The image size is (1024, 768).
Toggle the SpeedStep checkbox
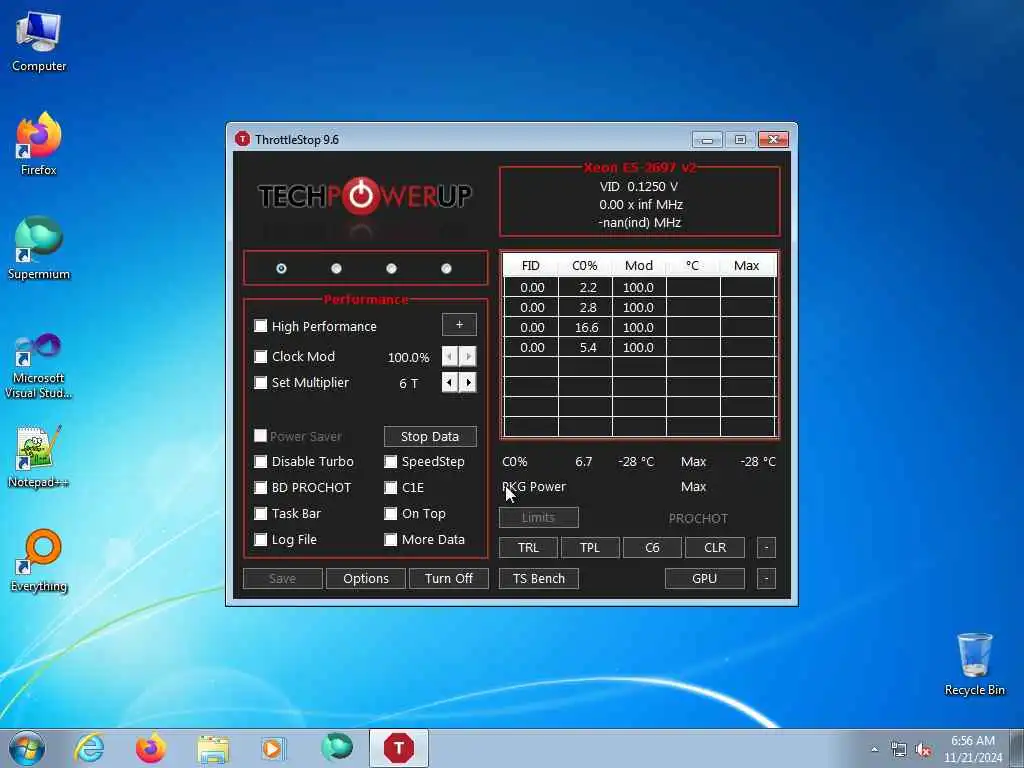[x=391, y=461]
